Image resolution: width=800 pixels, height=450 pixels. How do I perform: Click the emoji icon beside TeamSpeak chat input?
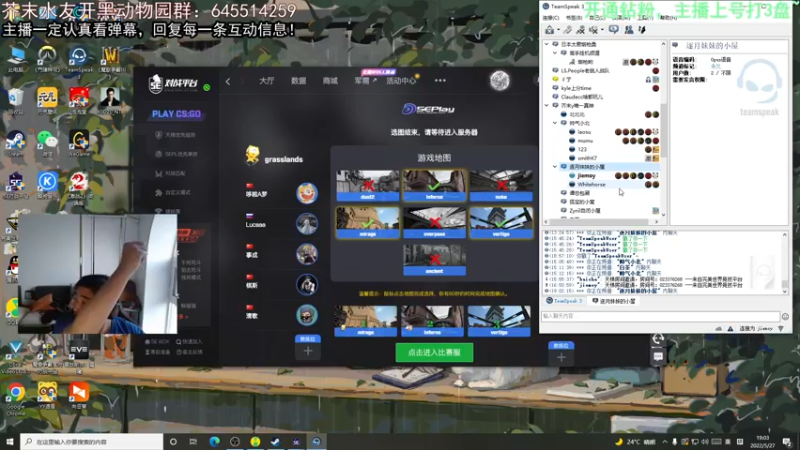click(x=785, y=316)
